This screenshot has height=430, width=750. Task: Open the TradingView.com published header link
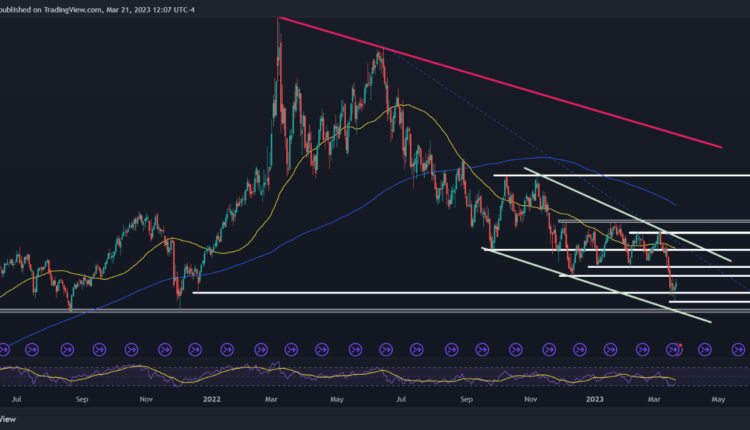[x=60, y=8]
